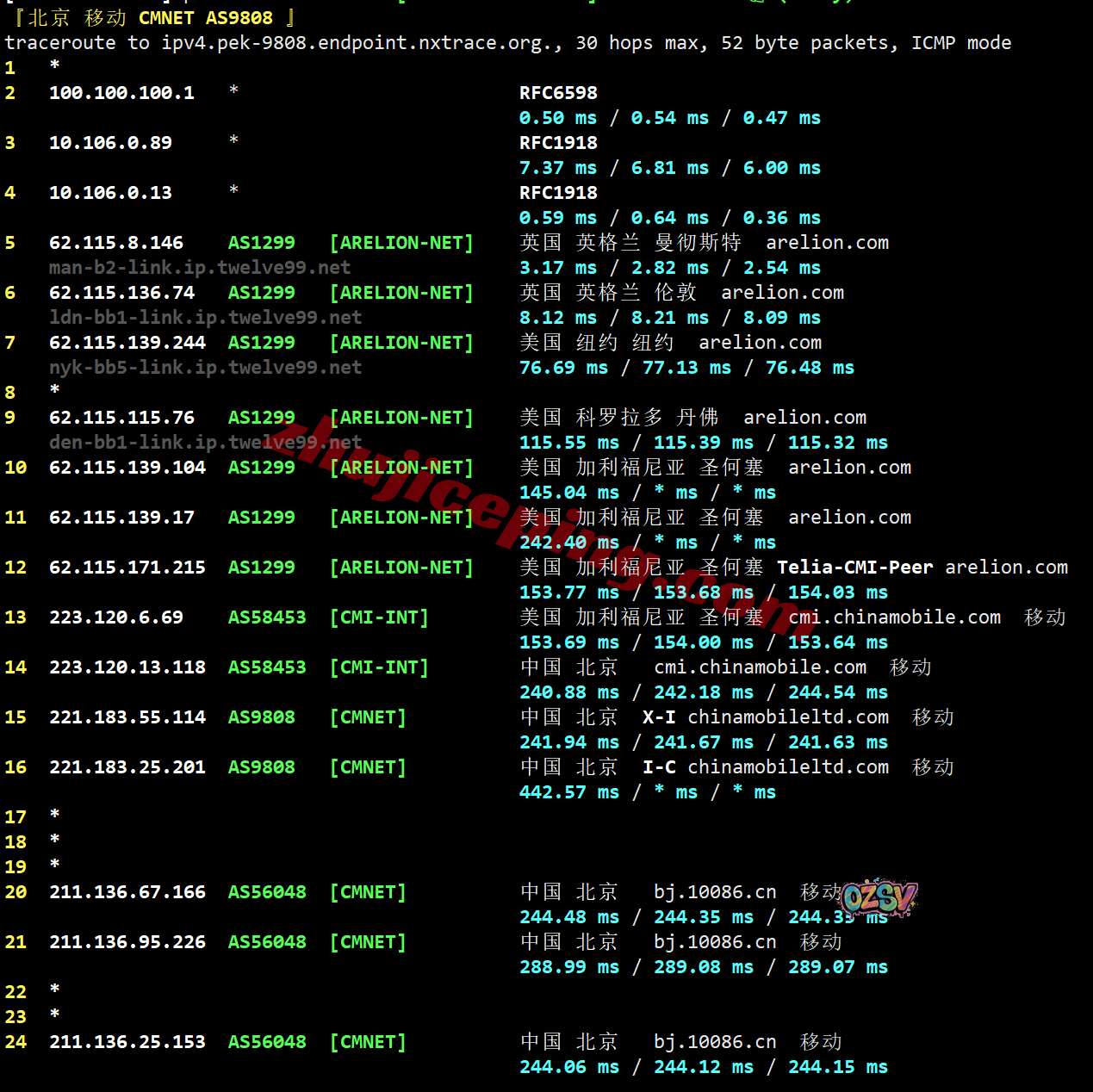Click the Telia-CMI-Peer label on hop 12

tap(854, 568)
